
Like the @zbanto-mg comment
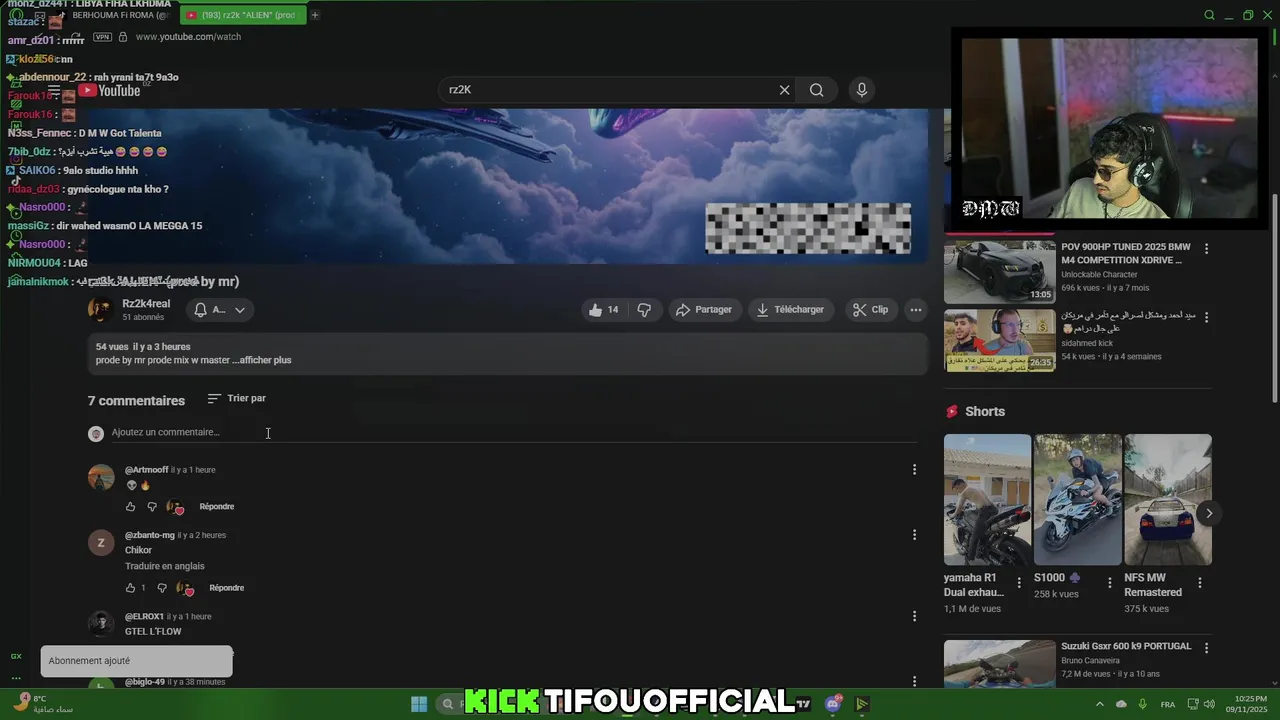(x=130, y=588)
